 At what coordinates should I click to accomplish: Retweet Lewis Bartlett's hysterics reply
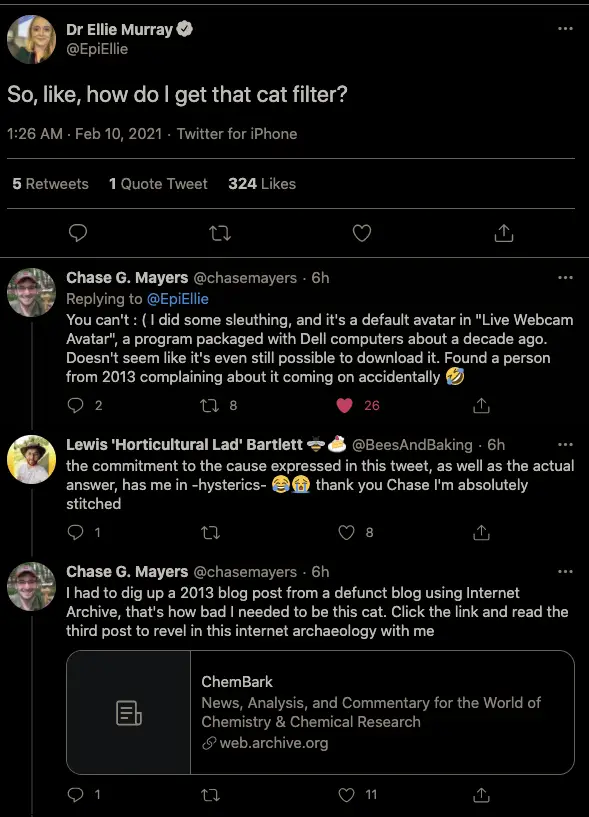click(x=210, y=533)
